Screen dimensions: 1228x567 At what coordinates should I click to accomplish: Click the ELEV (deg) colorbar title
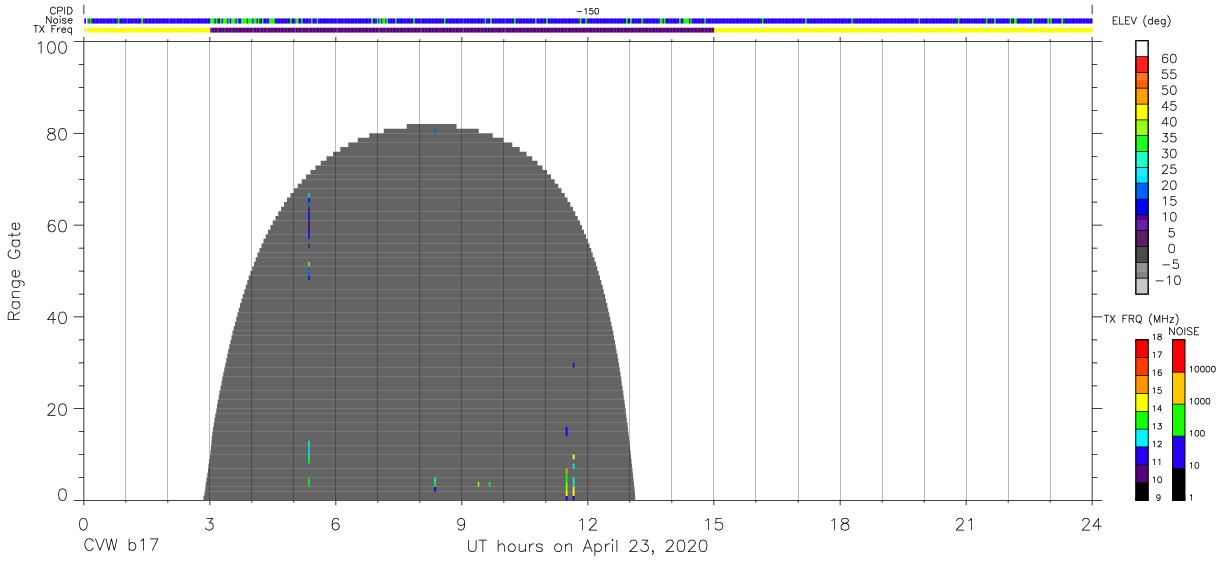click(1143, 21)
